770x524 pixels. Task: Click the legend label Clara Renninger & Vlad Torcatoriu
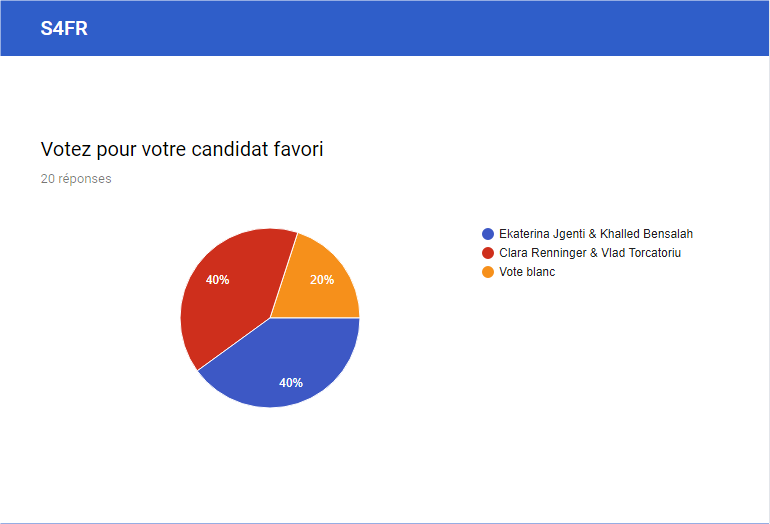(590, 253)
